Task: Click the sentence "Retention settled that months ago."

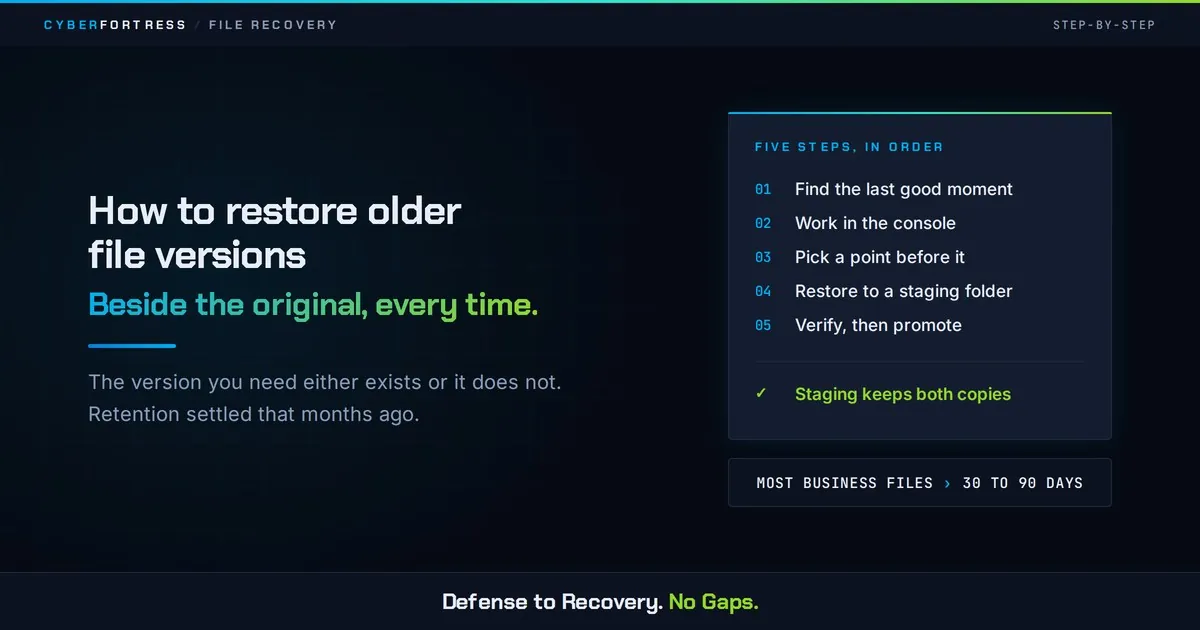Action: click(254, 414)
